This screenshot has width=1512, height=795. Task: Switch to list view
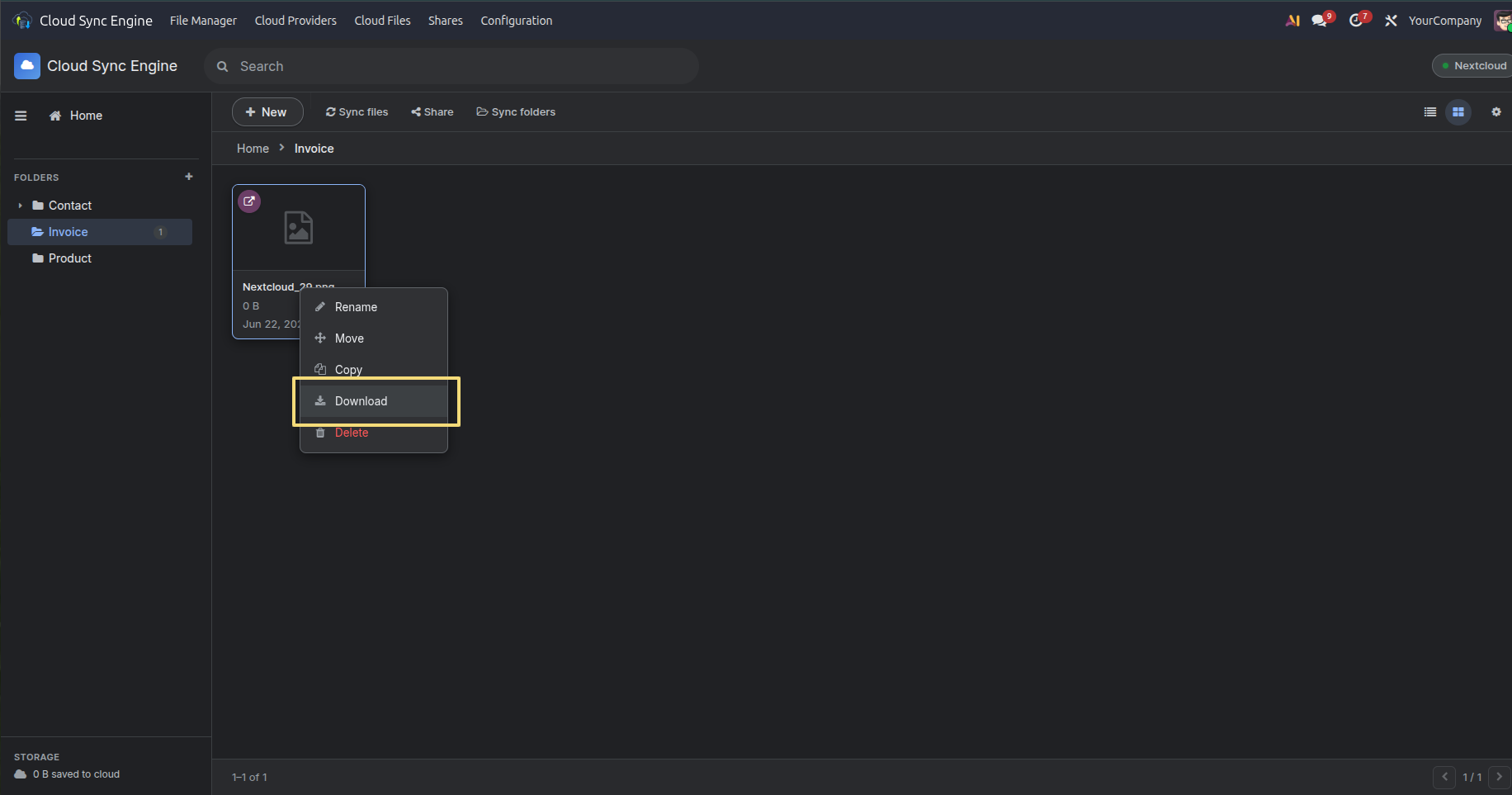point(1430,112)
